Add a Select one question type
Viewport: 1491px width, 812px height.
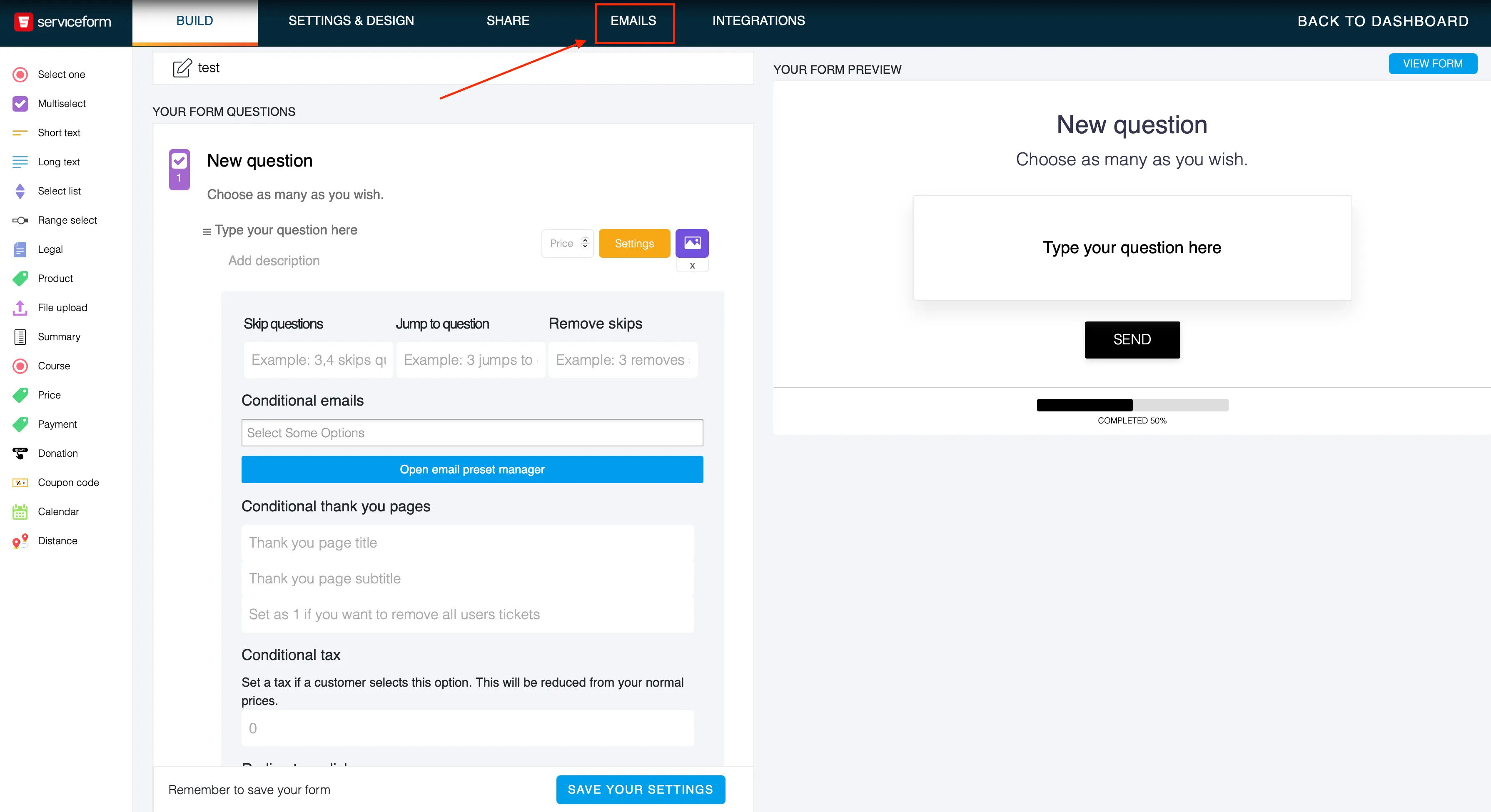[x=49, y=75]
